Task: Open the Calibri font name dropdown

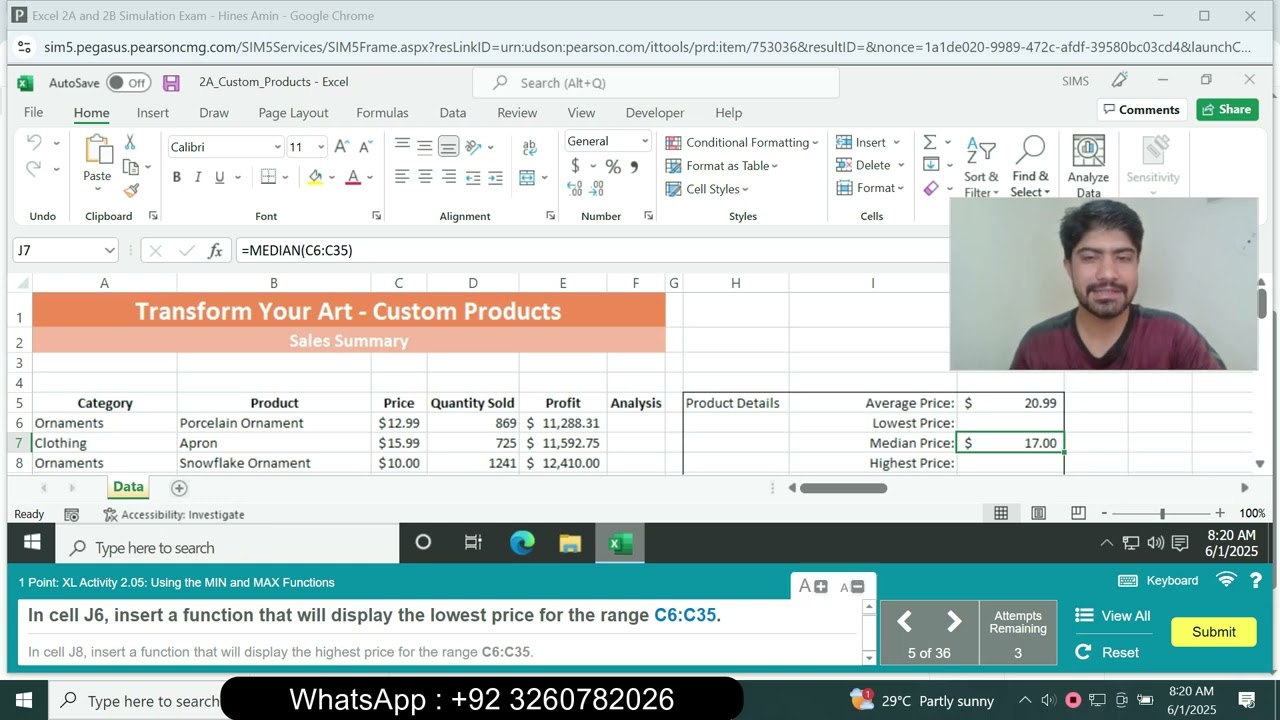Action: click(277, 147)
